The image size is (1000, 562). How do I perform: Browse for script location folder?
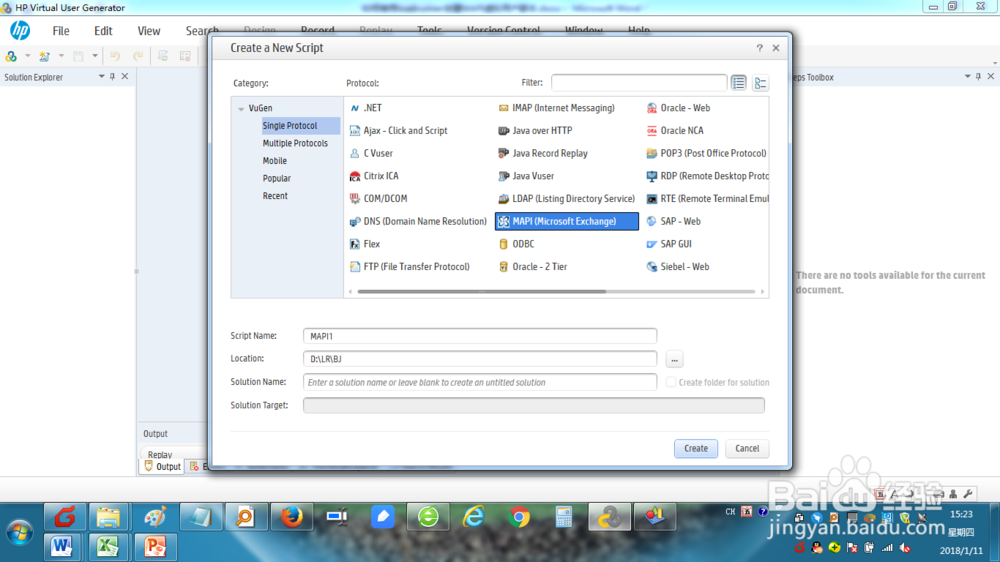[x=674, y=359]
